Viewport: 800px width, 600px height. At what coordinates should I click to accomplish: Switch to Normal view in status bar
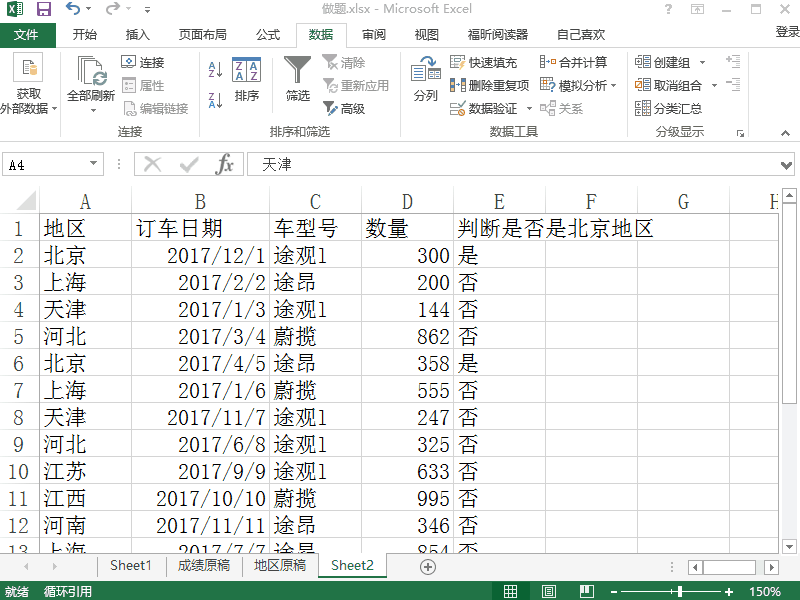point(510,591)
